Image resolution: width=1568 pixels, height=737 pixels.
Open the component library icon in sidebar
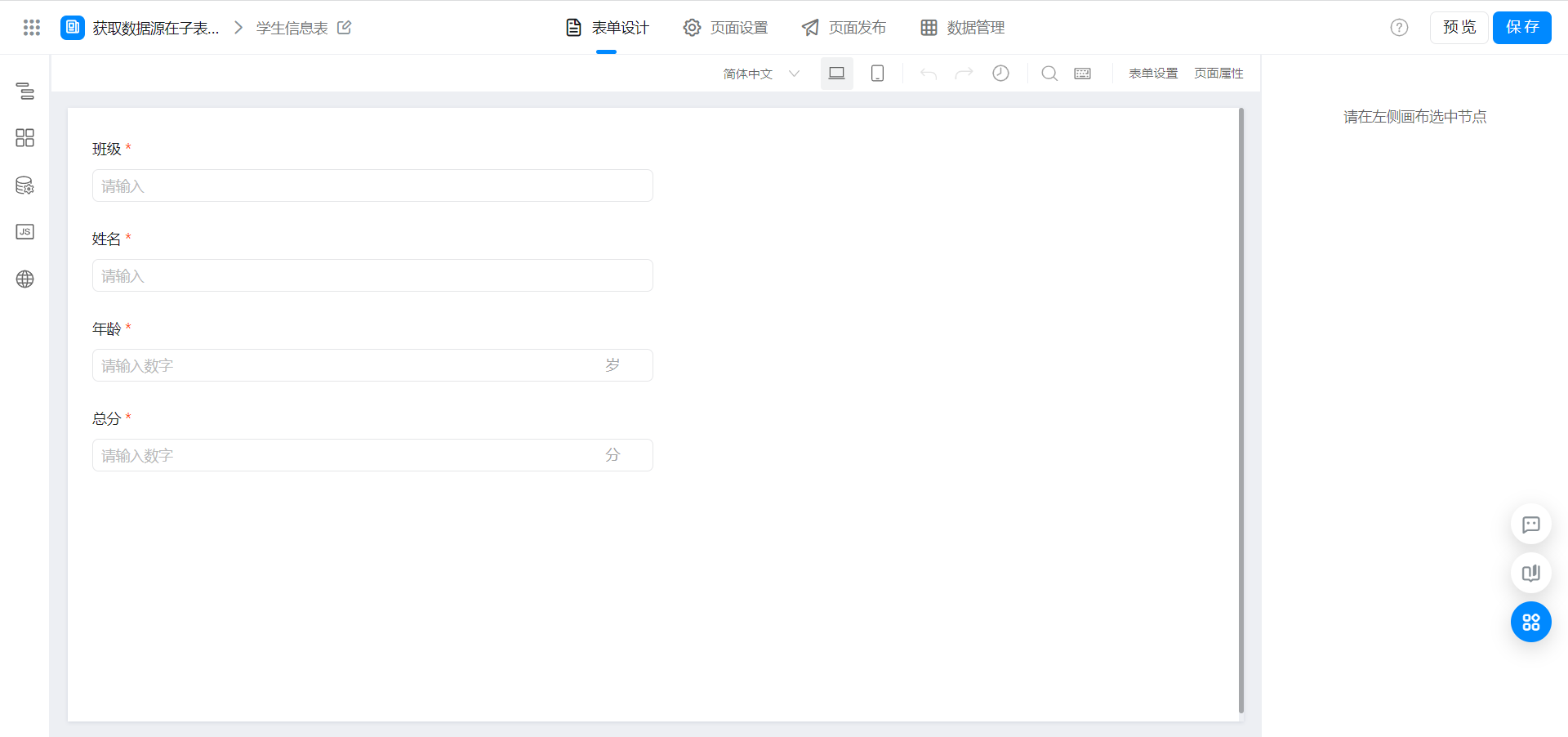point(25,138)
